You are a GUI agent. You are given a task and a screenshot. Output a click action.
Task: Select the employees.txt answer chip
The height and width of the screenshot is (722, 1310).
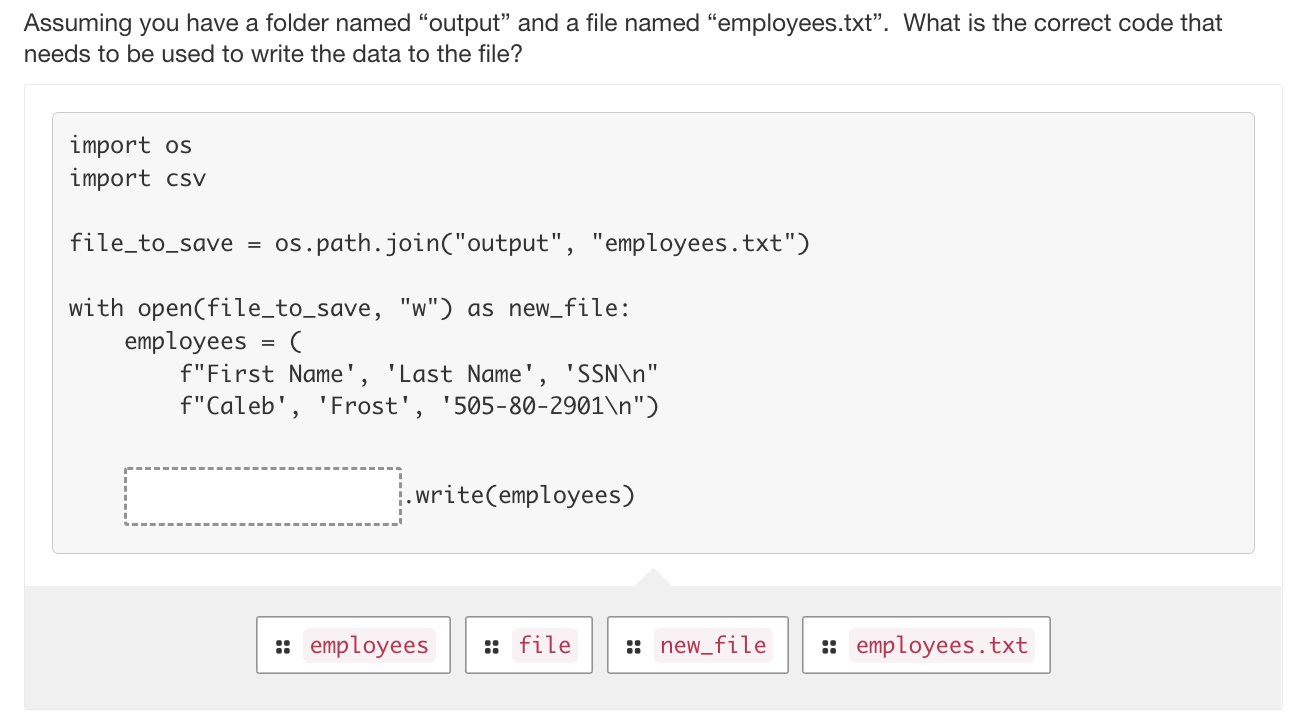(925, 645)
